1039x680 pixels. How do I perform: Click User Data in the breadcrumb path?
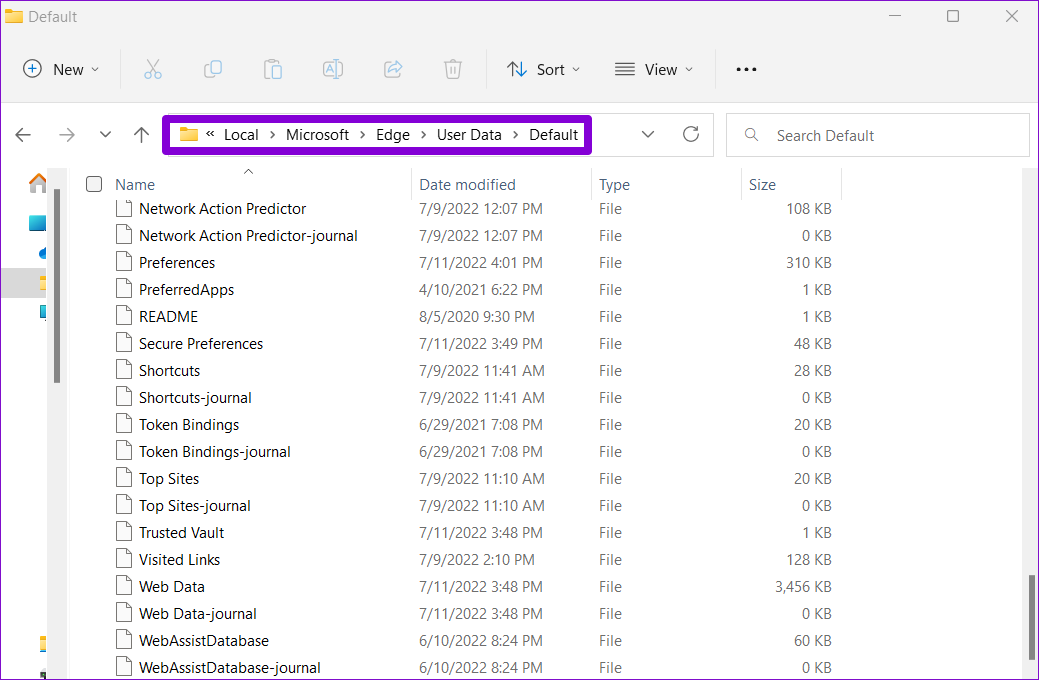click(x=469, y=135)
